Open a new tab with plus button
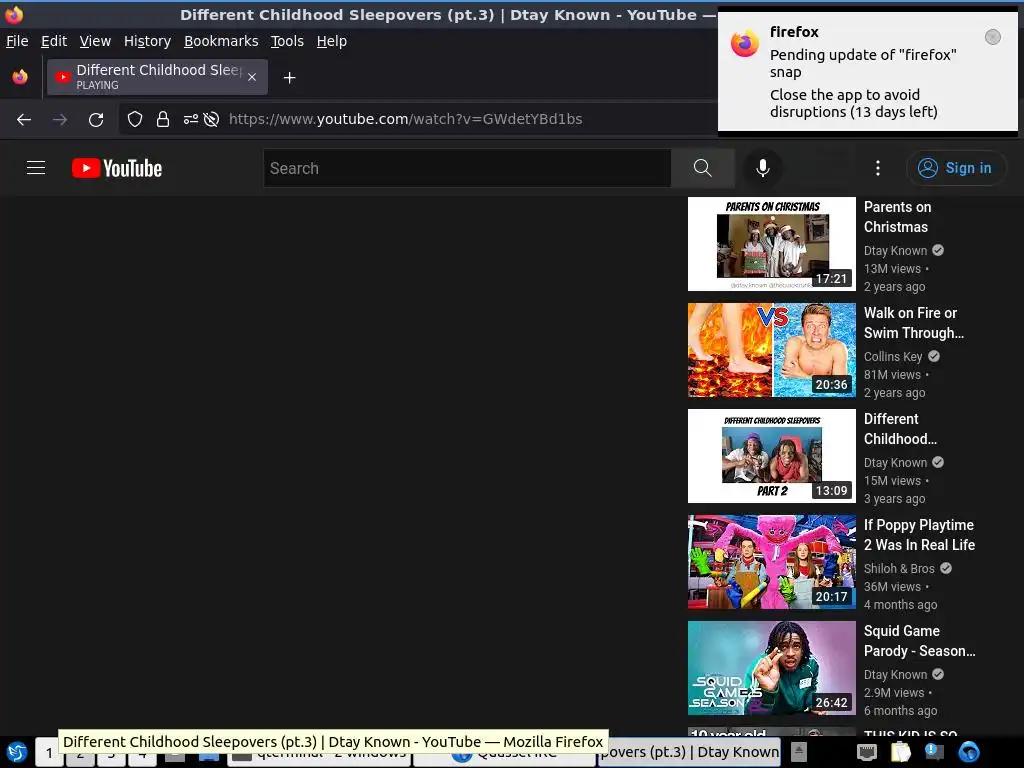This screenshot has width=1024, height=768. pyautogui.click(x=289, y=78)
